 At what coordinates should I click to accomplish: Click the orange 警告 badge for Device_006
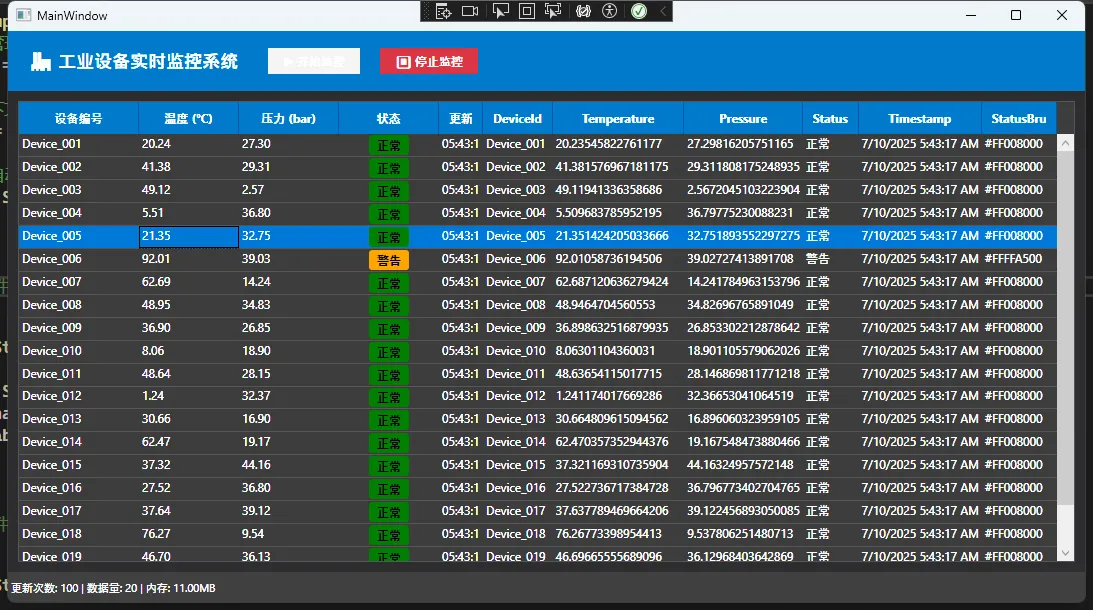(388, 260)
